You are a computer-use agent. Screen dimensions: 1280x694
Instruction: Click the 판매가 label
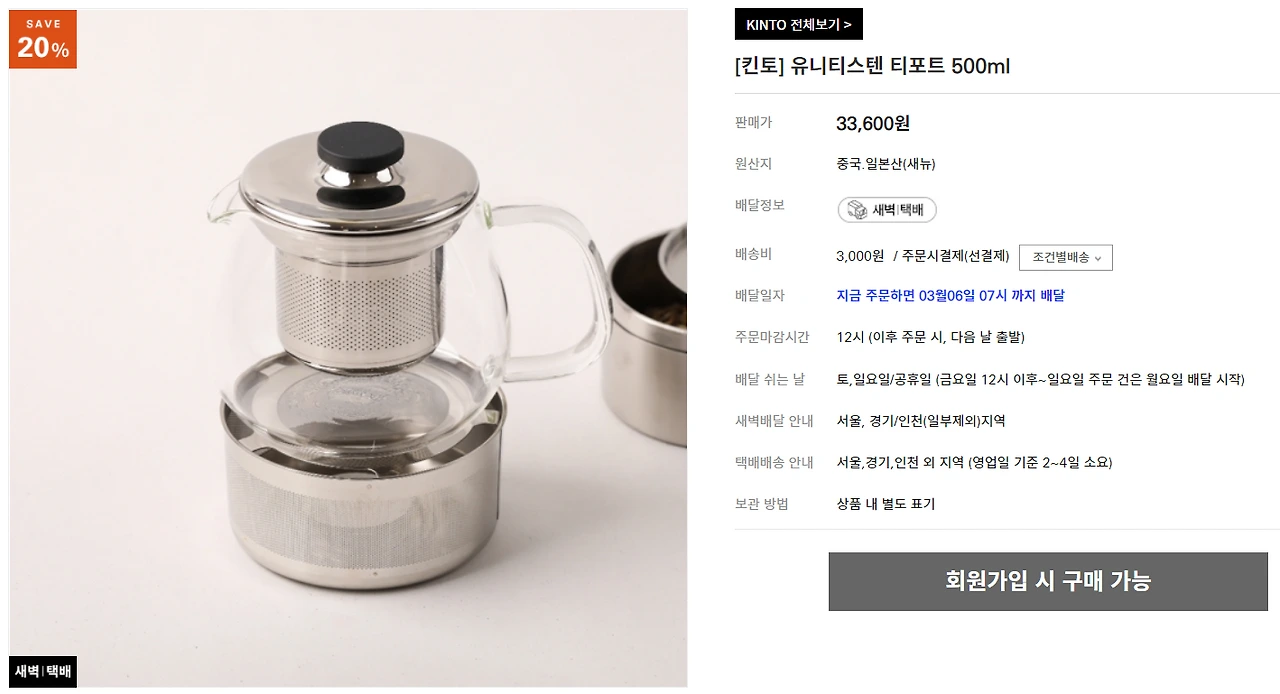tap(754, 123)
